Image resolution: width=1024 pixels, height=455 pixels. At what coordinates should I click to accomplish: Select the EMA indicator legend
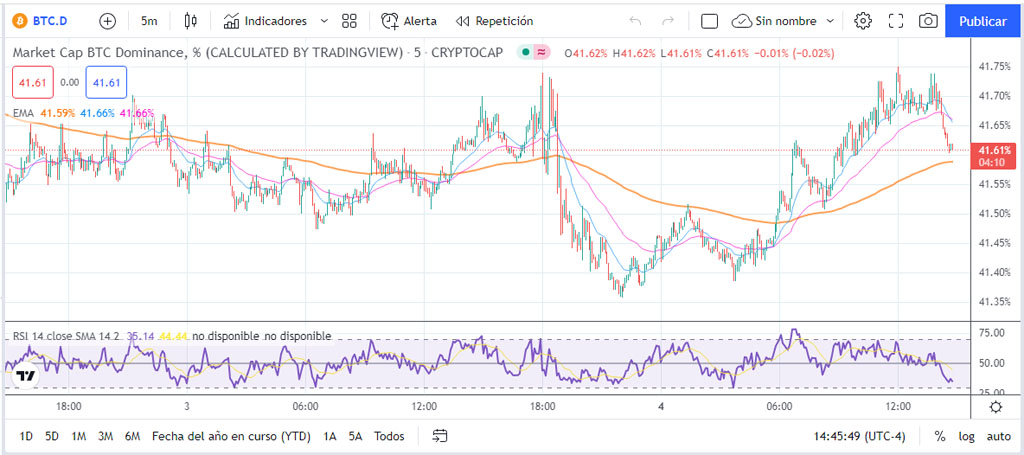pyautogui.click(x=23, y=113)
